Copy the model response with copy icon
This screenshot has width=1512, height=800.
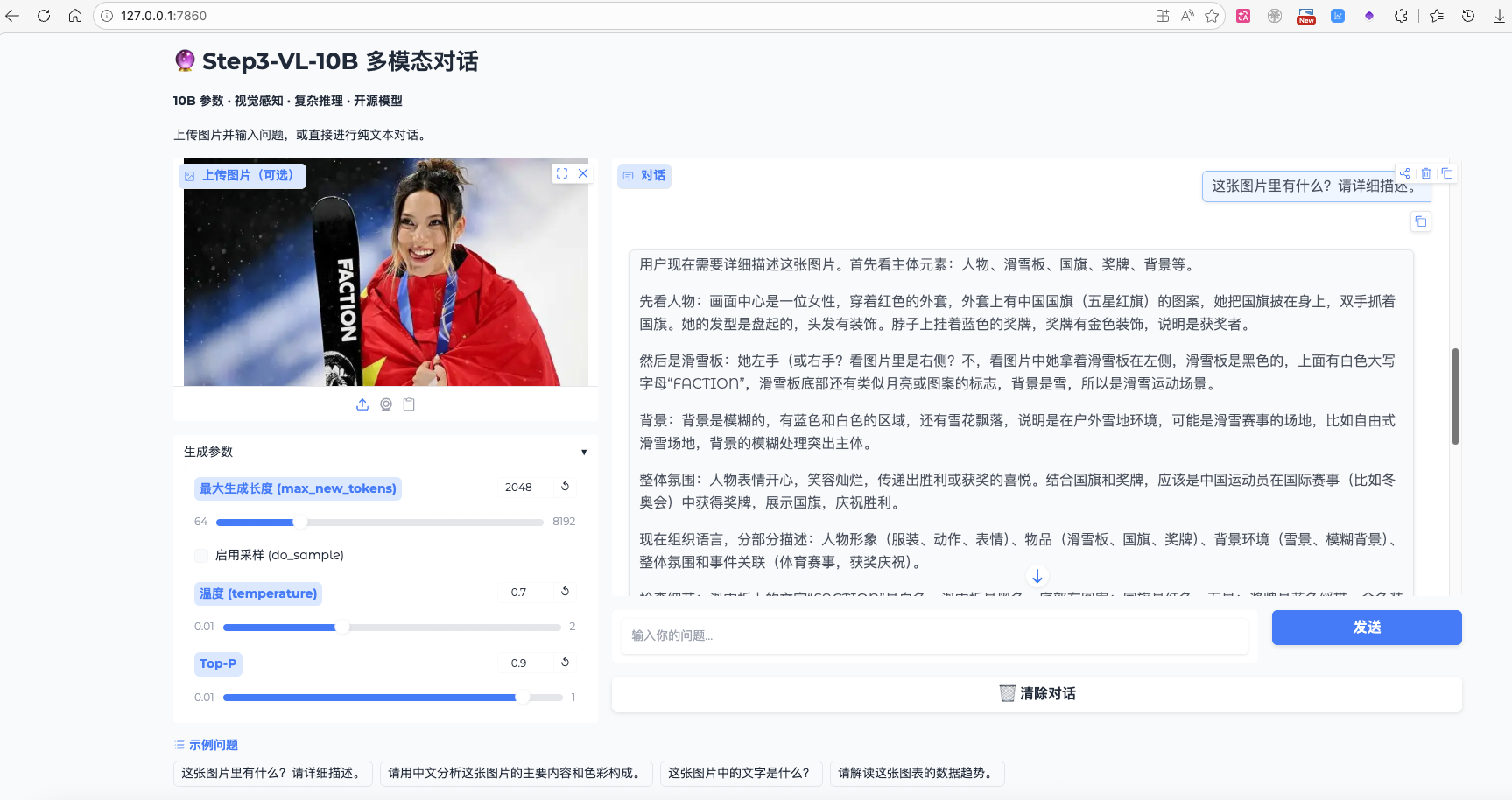(x=1420, y=221)
